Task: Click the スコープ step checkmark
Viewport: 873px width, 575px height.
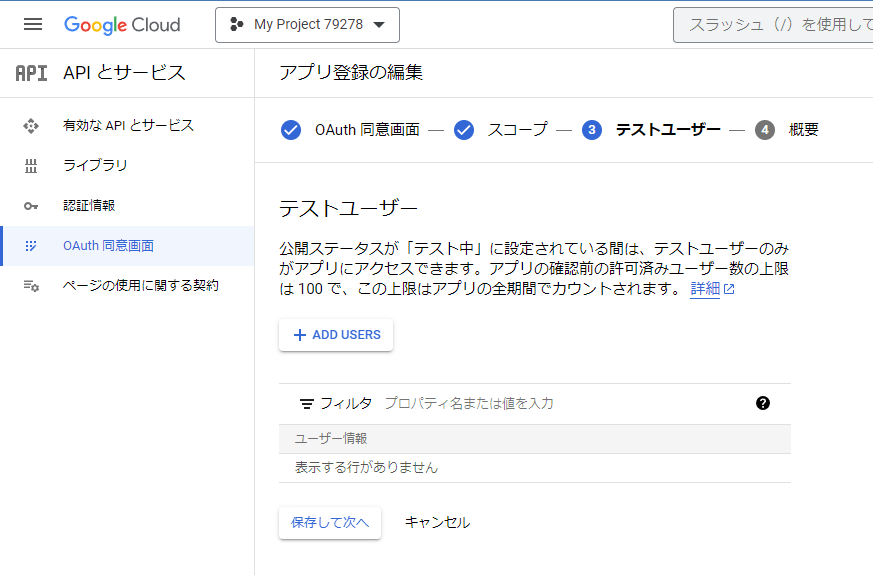Action: (x=464, y=130)
